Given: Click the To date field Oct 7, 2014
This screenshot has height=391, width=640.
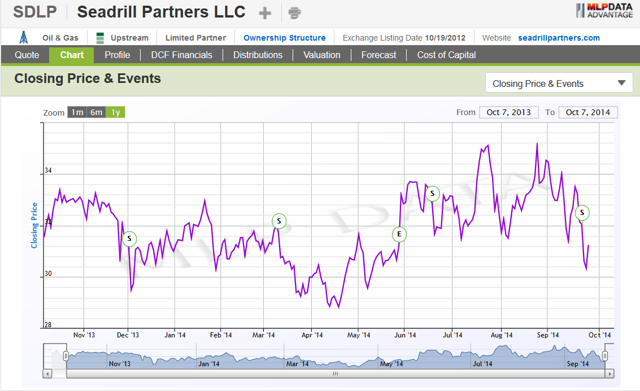Looking at the screenshot, I should pos(588,112).
